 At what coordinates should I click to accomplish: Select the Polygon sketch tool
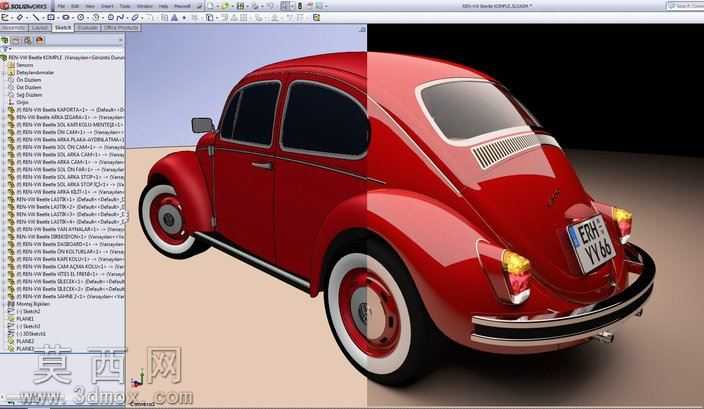pyautogui.click(x=110, y=18)
